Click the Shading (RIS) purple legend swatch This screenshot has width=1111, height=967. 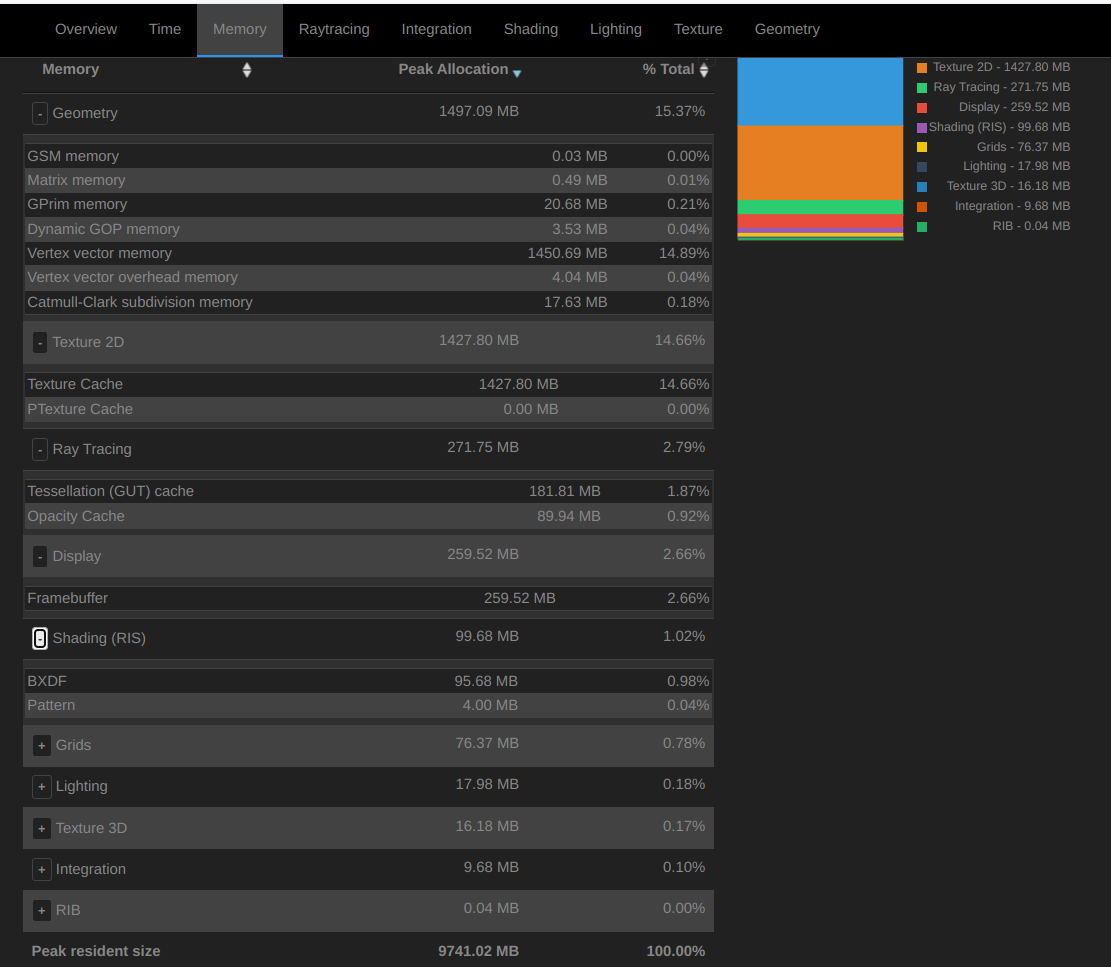tap(922, 128)
